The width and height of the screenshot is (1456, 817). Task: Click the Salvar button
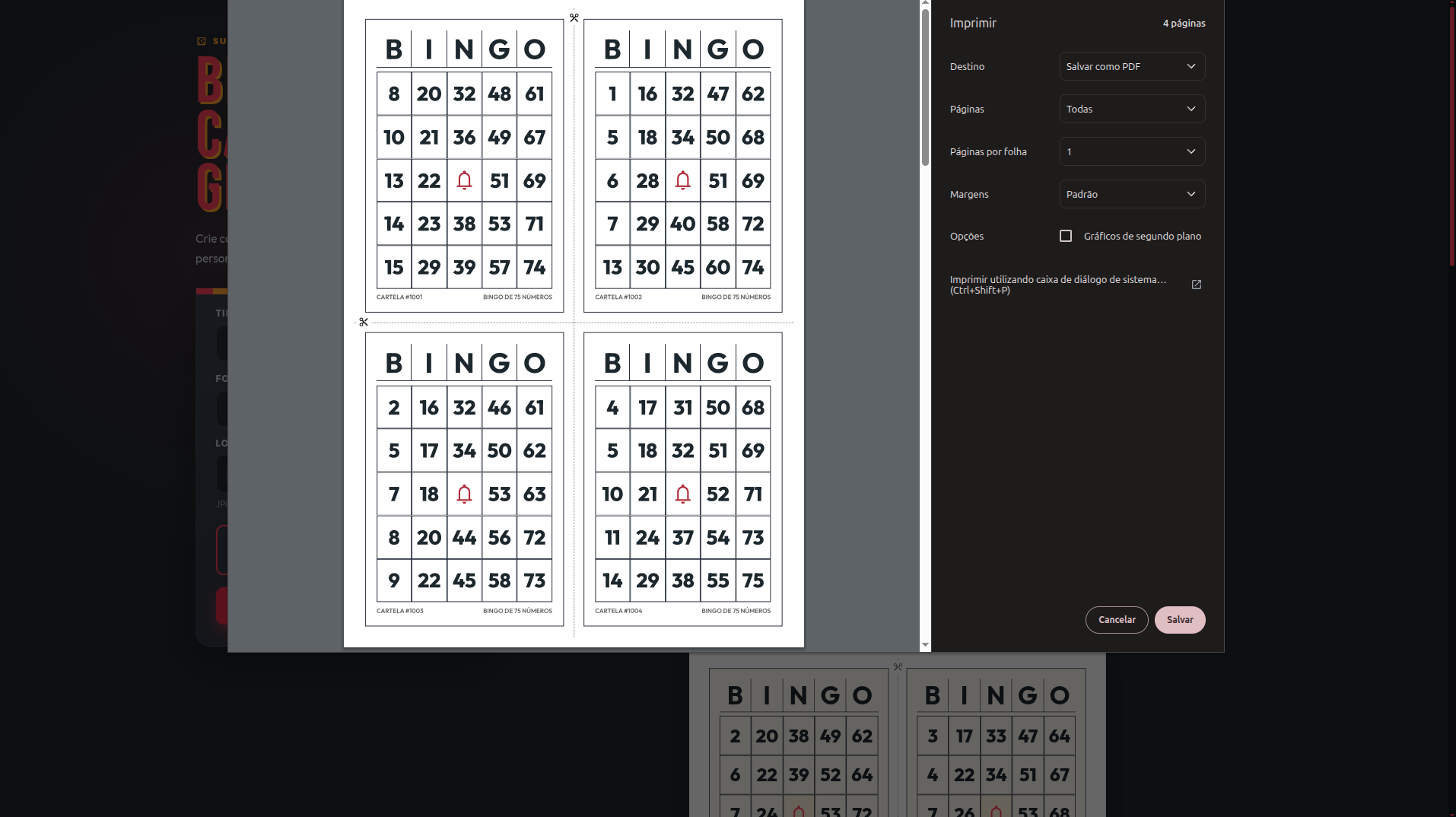[x=1180, y=619]
